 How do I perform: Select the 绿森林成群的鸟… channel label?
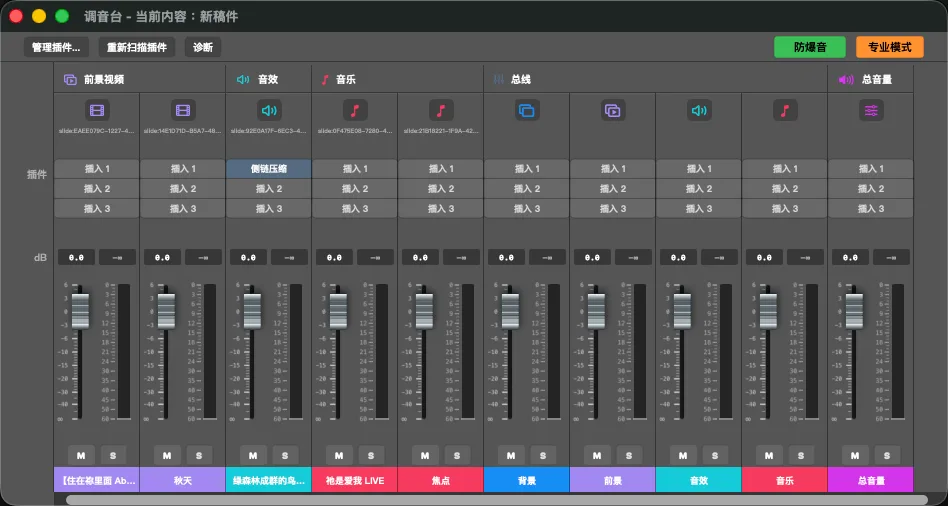[268, 481]
